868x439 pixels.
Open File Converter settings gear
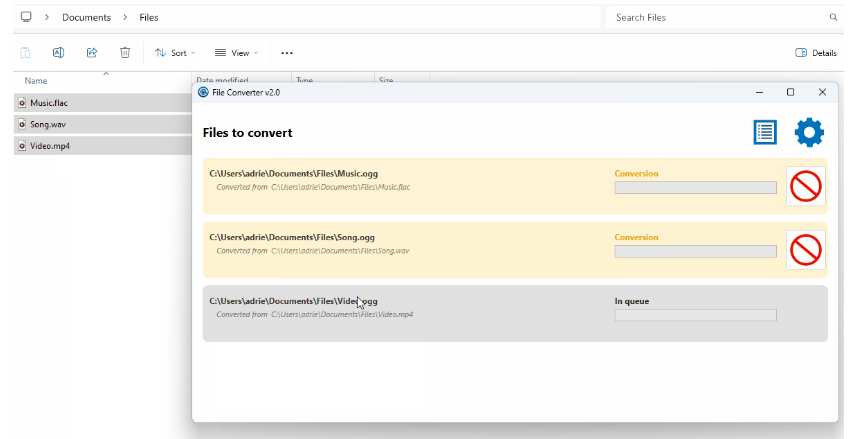[x=809, y=132]
